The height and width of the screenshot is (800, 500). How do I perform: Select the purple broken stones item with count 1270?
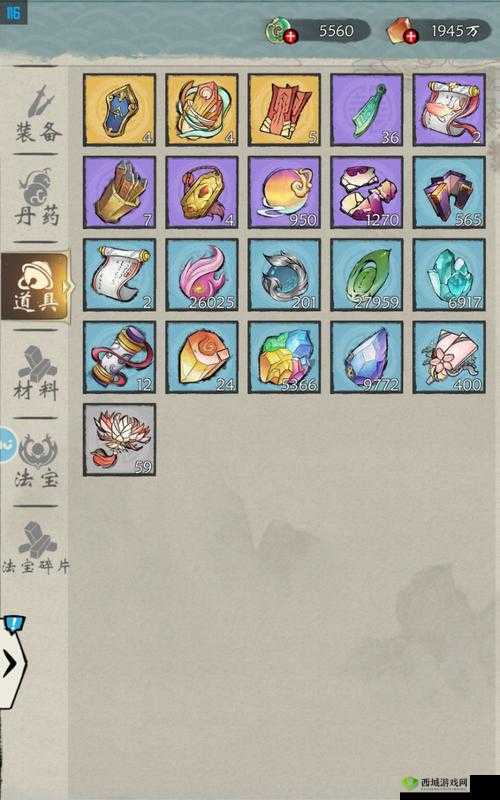[x=367, y=192]
